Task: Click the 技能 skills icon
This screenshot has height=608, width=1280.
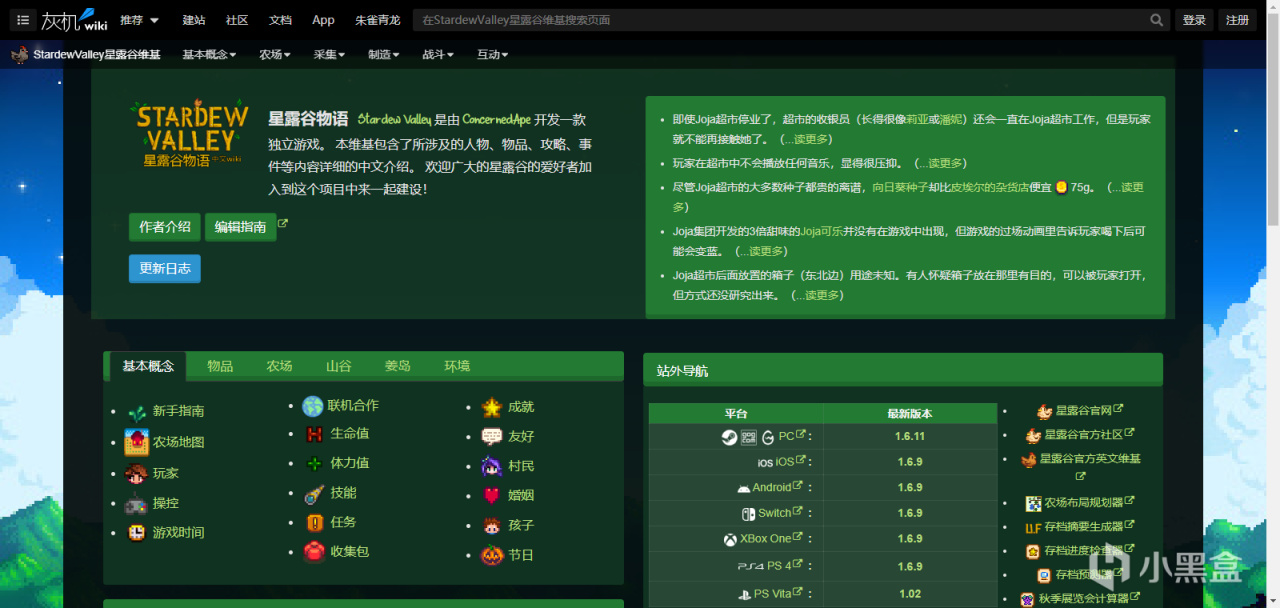Action: 315,493
